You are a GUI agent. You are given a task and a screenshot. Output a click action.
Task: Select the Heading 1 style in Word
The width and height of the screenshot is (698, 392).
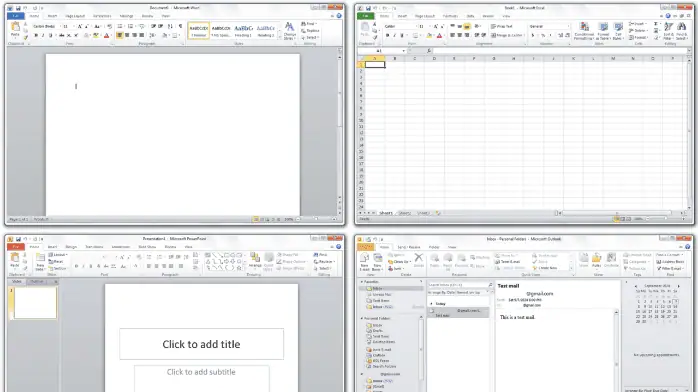point(243,30)
